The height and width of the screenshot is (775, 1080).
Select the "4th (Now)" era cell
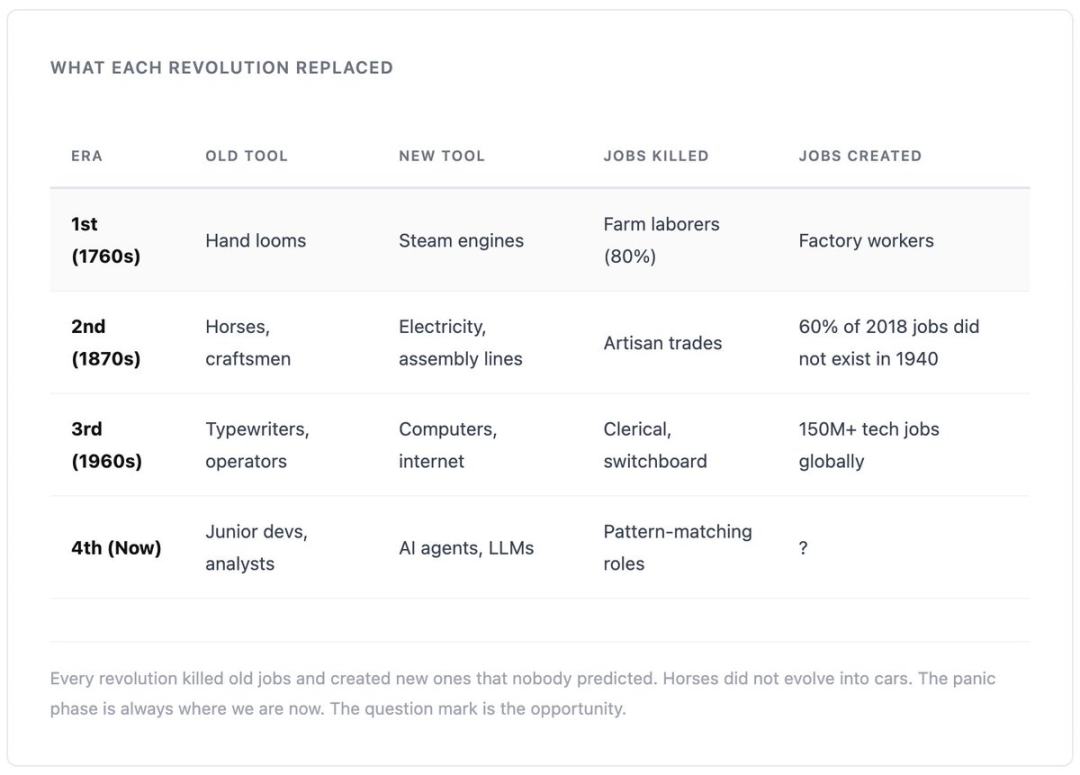click(115, 548)
